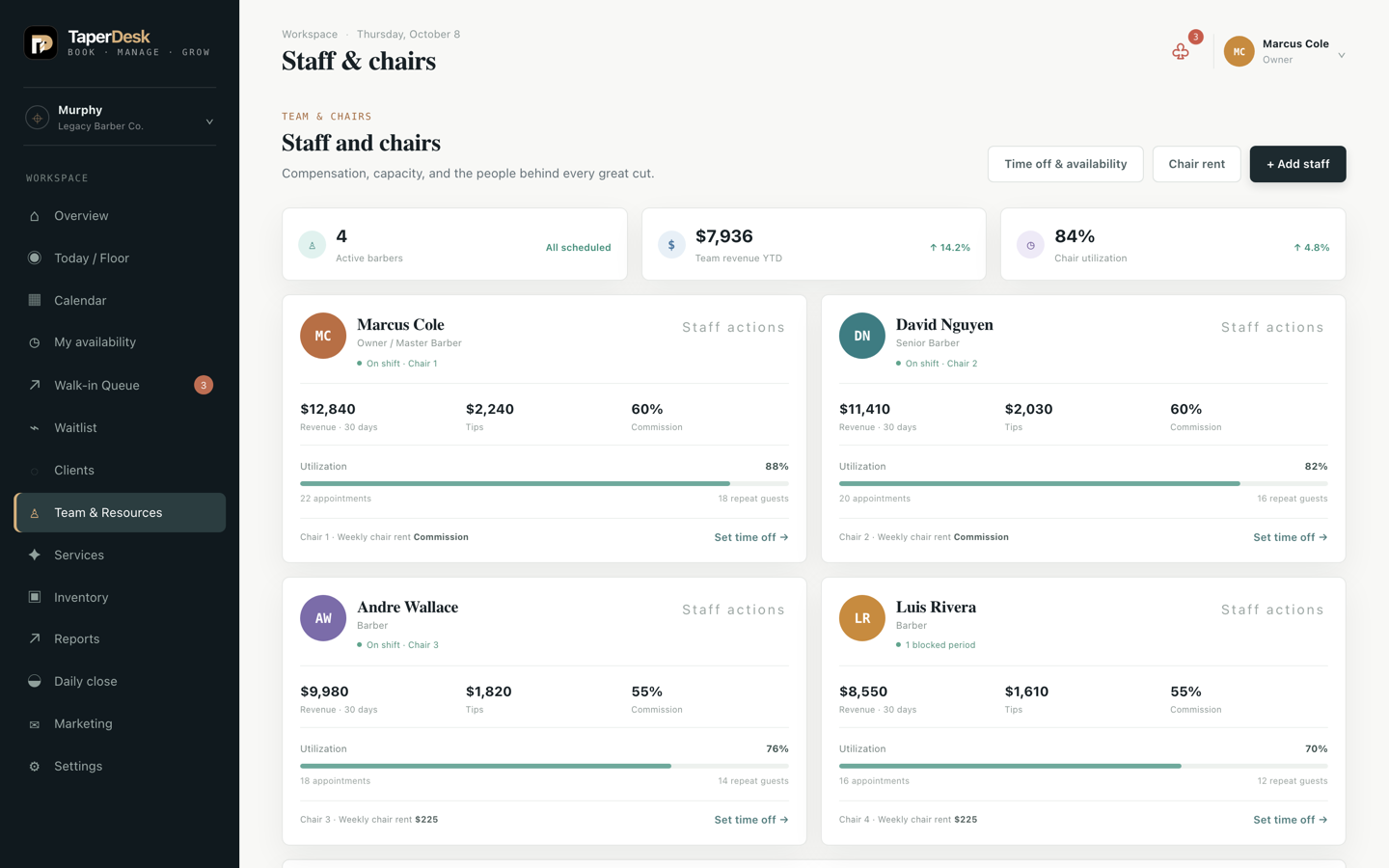
Task: Open Staff actions for Luis Rivera
Action: point(1272,610)
